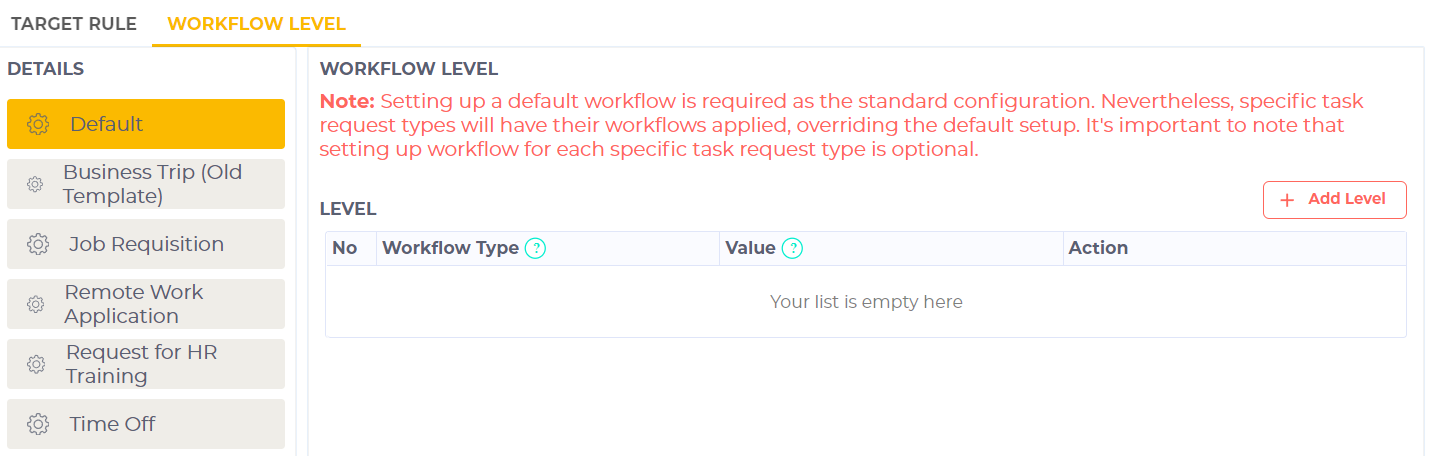Click the plus icon in Add Level
This screenshot has height=456, width=1430.
pos(1288,199)
